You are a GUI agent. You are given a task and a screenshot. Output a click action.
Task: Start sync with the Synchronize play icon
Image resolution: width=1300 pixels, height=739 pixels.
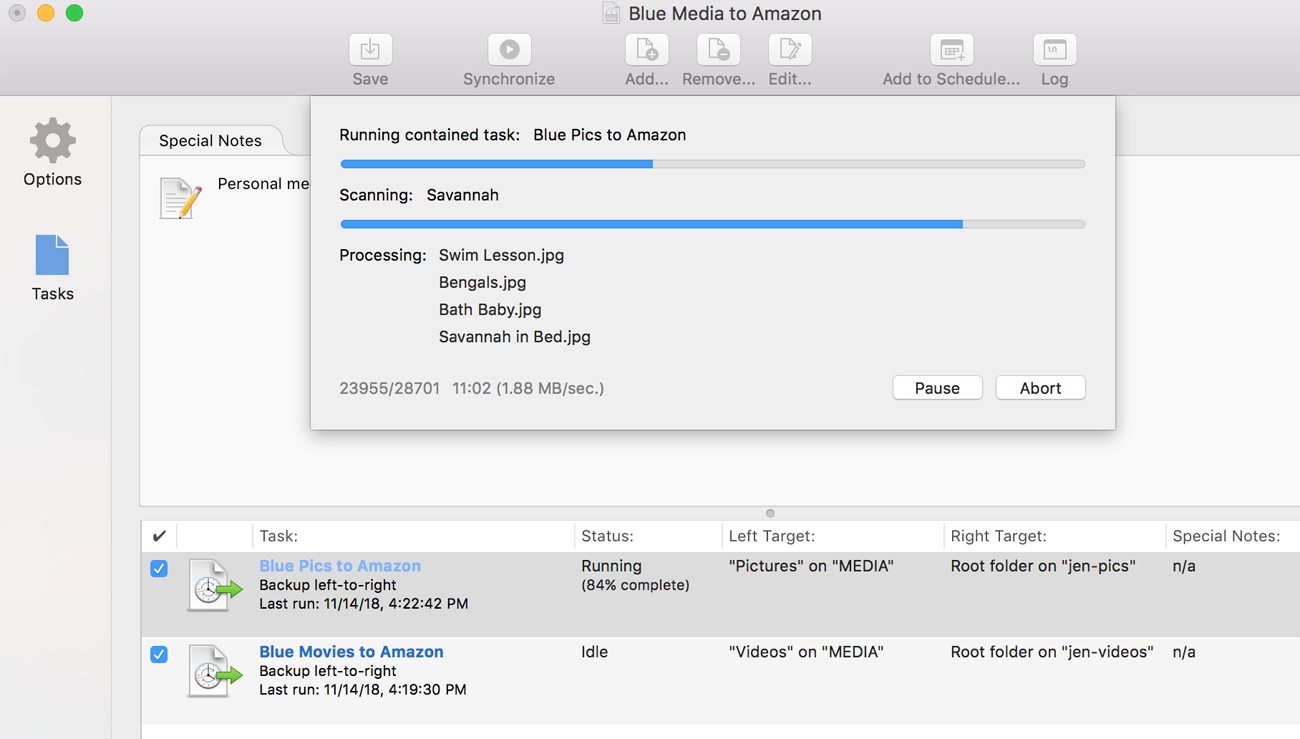509,49
